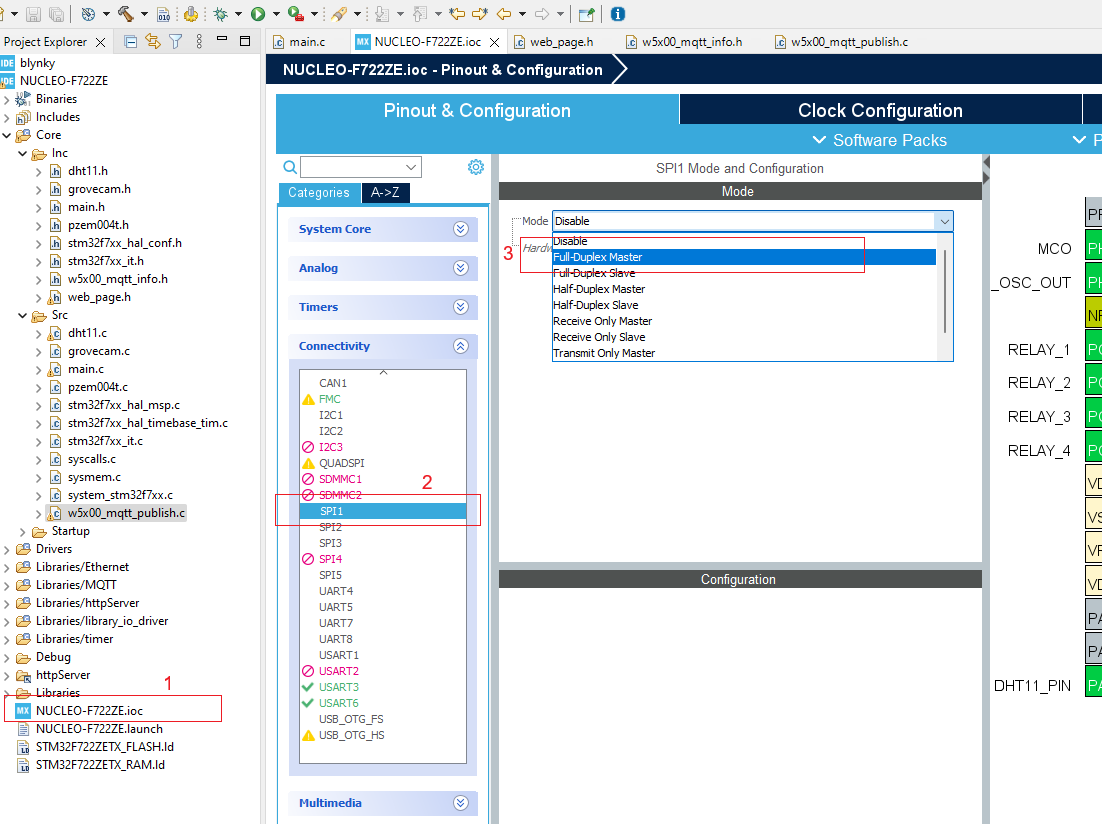Click the hammer Build icon
The height and width of the screenshot is (824, 1102).
[126, 14]
